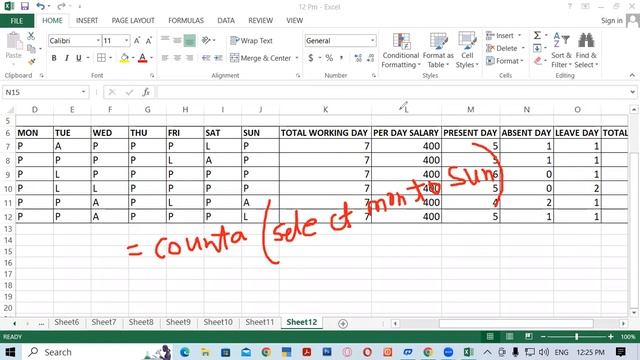Click Format cells button
The height and width of the screenshot is (360, 640).
(504, 61)
